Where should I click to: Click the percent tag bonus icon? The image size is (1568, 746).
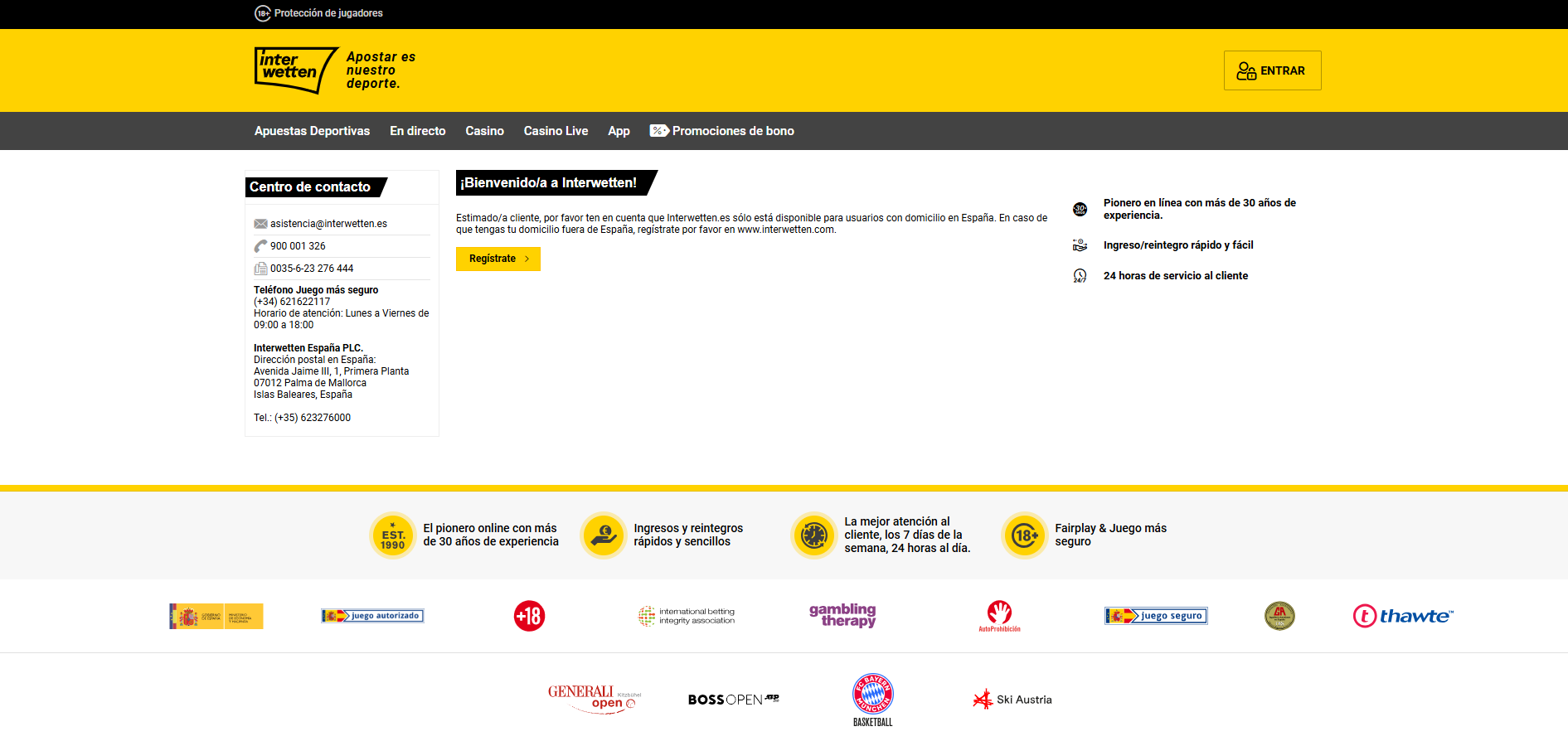pyautogui.click(x=659, y=131)
